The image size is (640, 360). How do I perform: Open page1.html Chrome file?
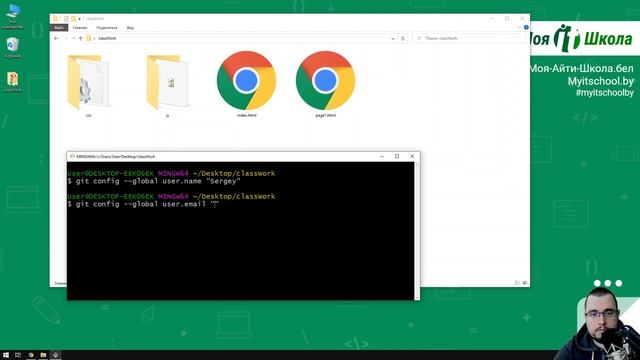tap(325, 84)
